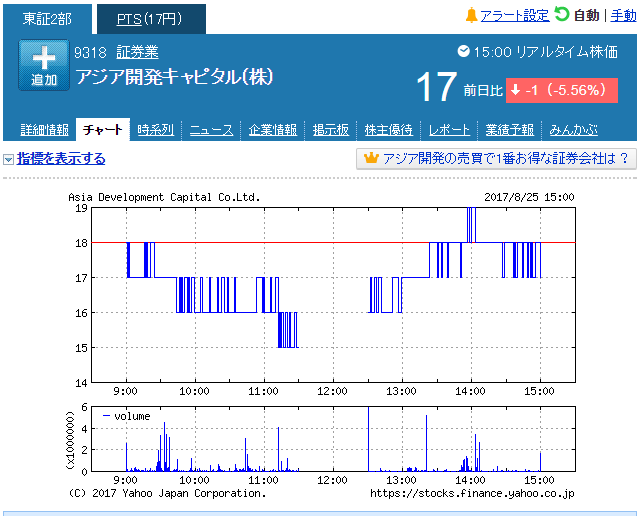Click the down-arrow icon in price change badge
Viewport: 642px width, 516px height.
coord(516,90)
